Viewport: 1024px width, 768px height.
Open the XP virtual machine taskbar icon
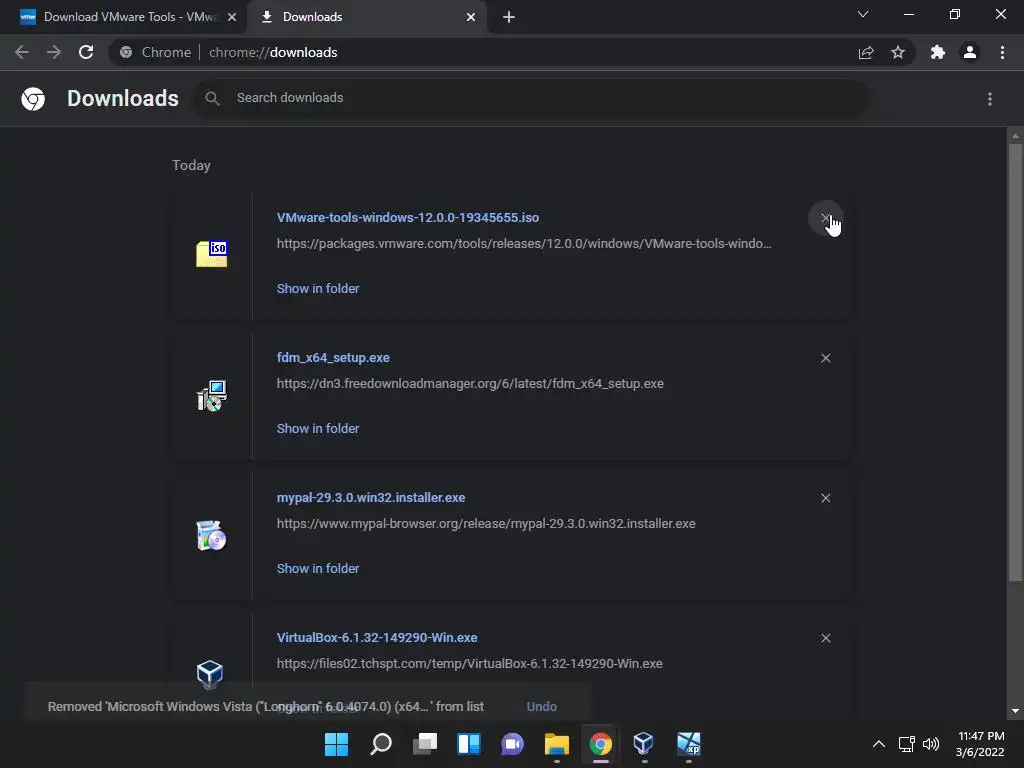point(688,744)
